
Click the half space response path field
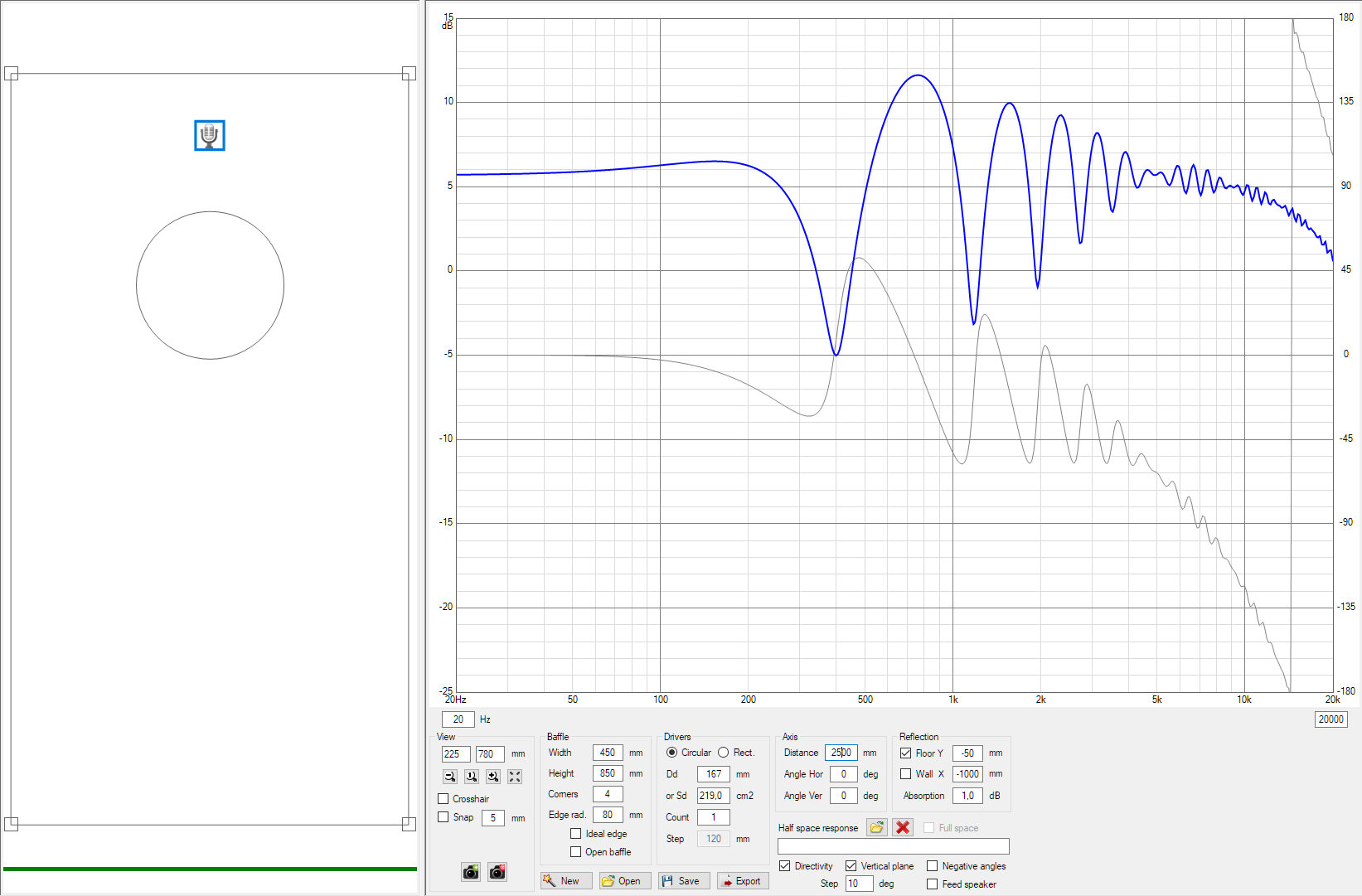coord(894,846)
